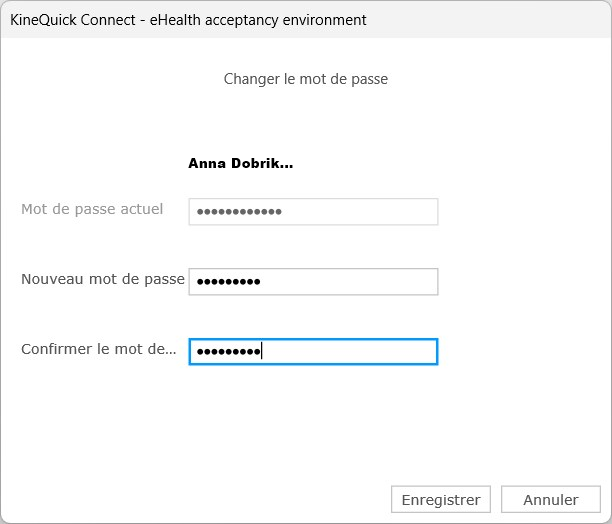Screen dimensions: 612x524
Task: Focus the Mot de passe actuel field
Action: 313,211
